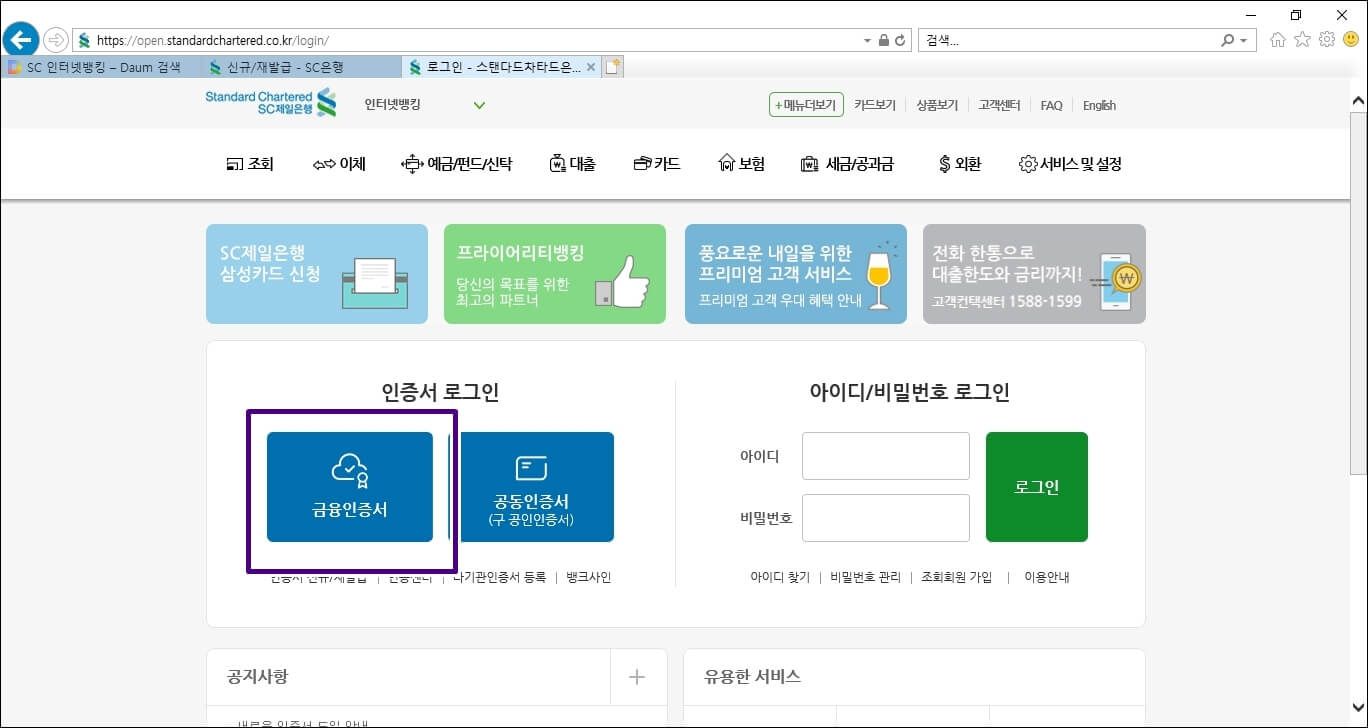
Task: Click the 프리미엄 고객 서비스 banner
Action: point(796,274)
